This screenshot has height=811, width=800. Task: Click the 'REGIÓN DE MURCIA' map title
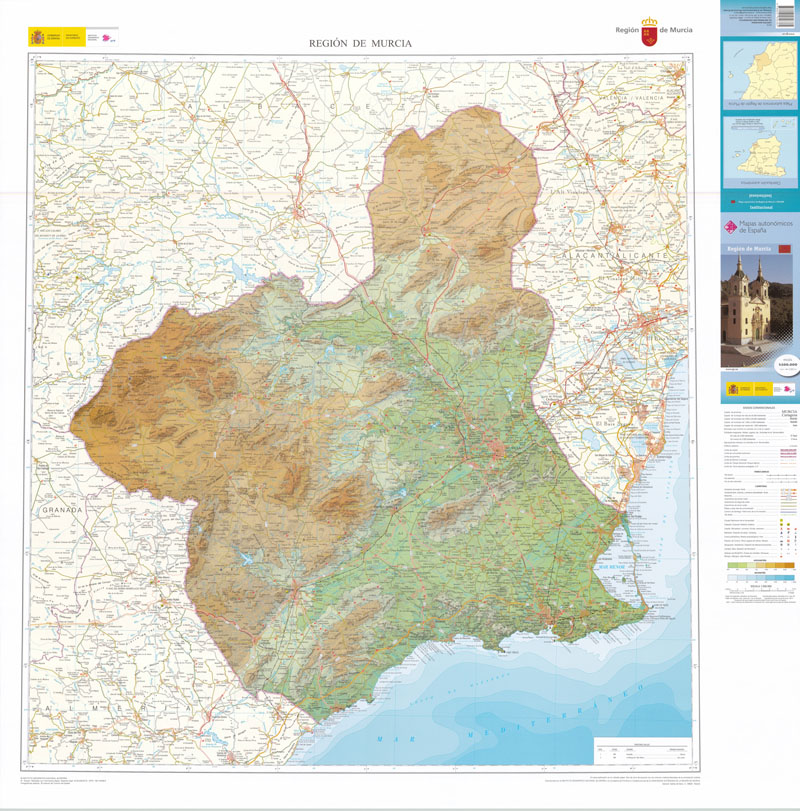(x=360, y=43)
